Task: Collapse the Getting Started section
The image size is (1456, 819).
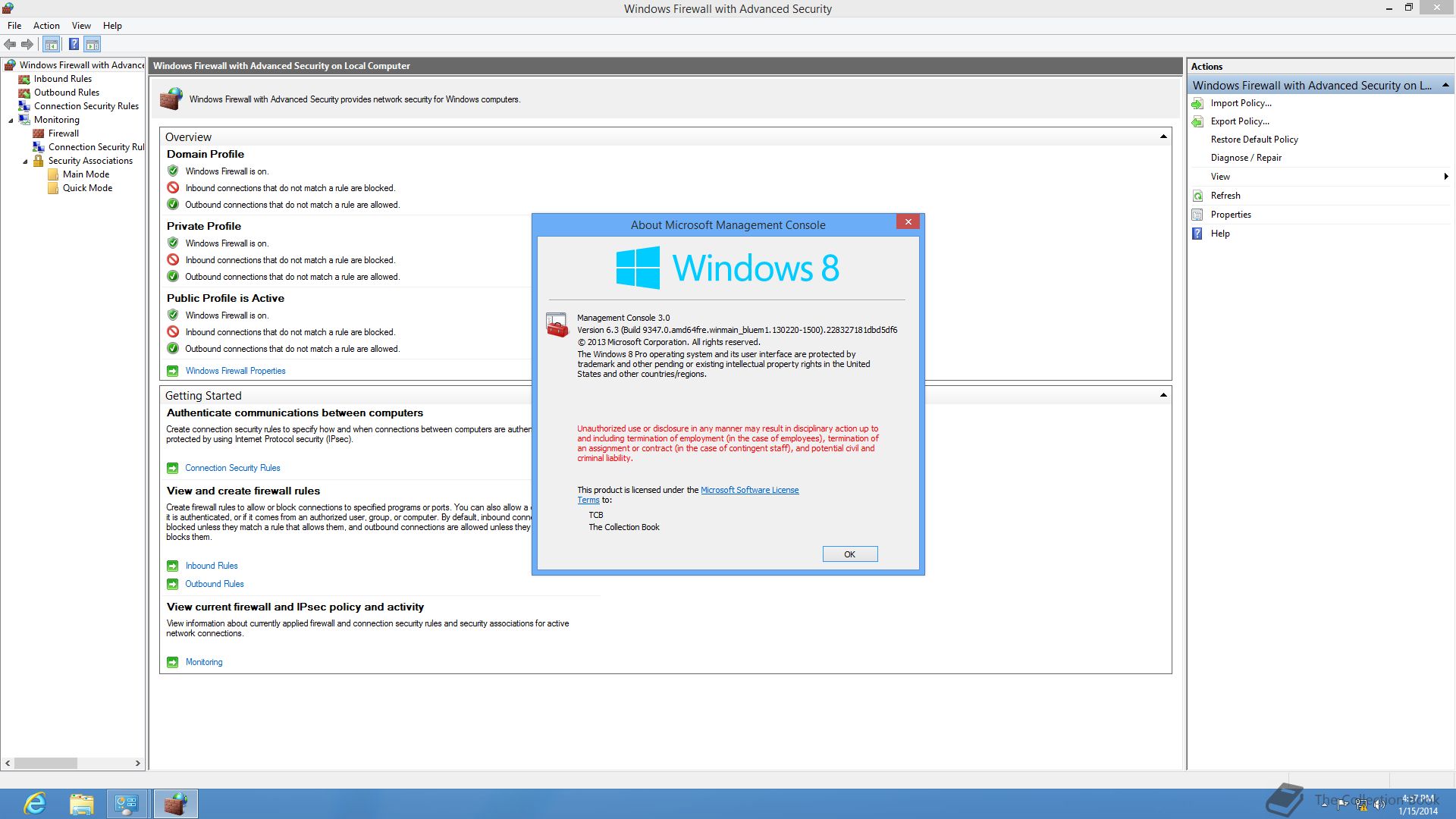Action: pyautogui.click(x=1163, y=395)
